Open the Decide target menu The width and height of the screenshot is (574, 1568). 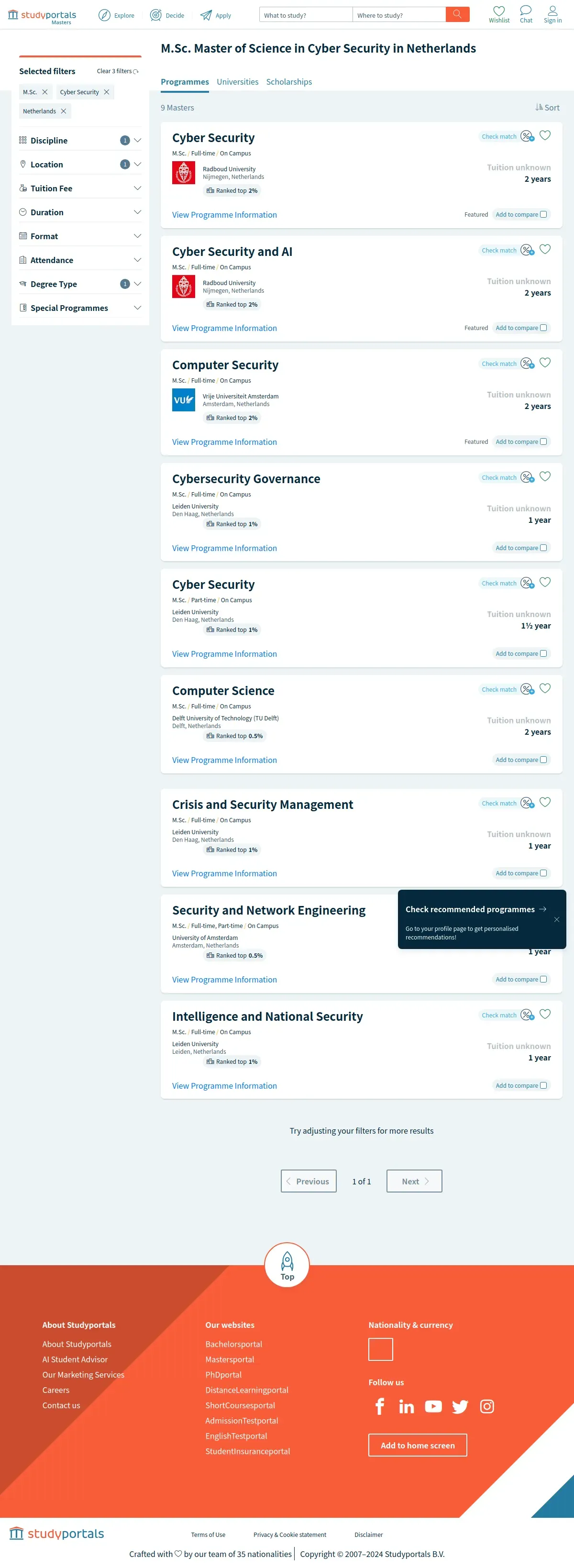167,15
